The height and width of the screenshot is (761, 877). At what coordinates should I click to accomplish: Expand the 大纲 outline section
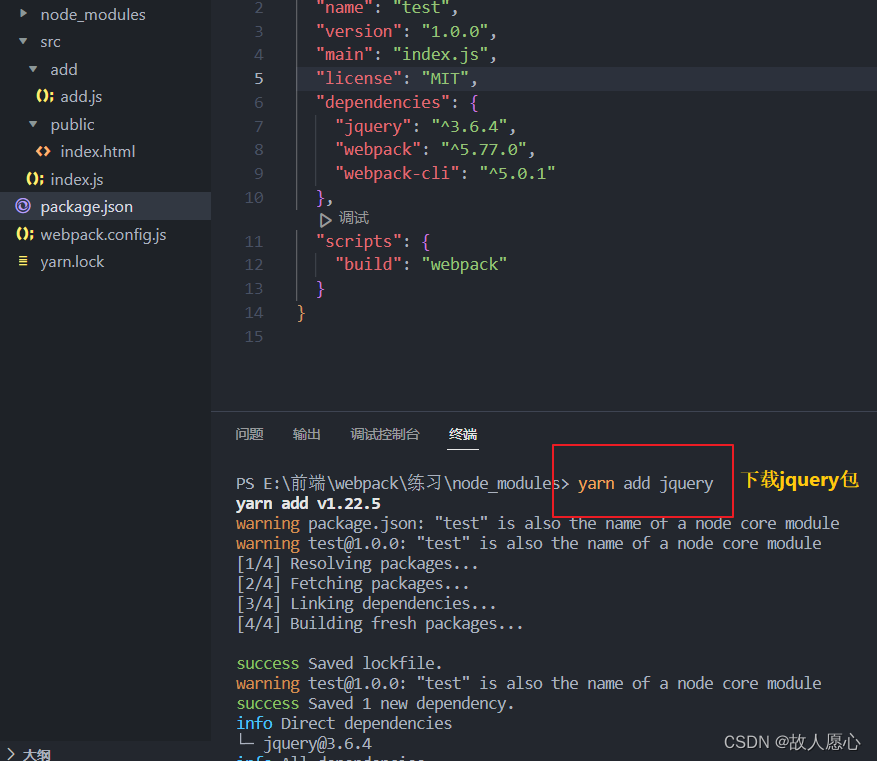coord(11,754)
